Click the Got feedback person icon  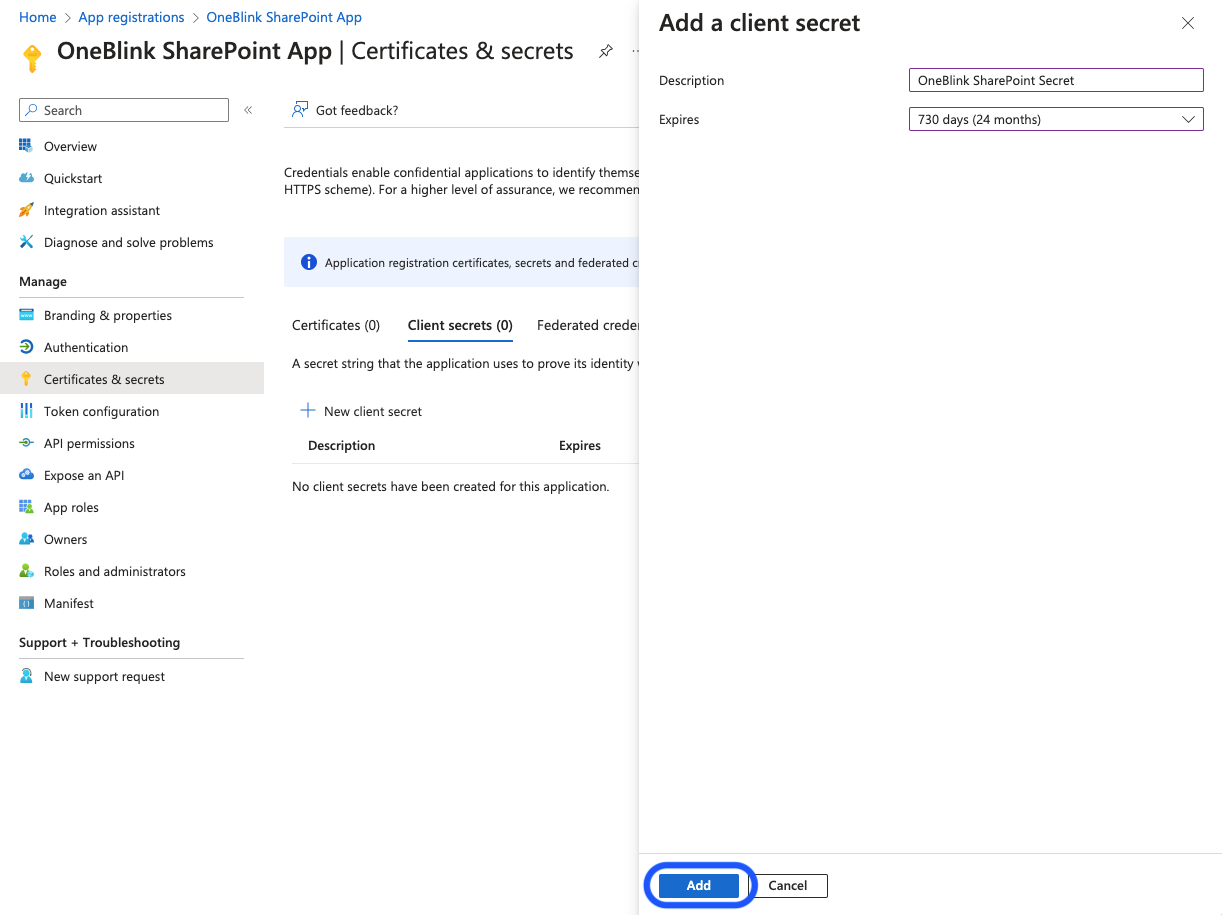tap(299, 110)
